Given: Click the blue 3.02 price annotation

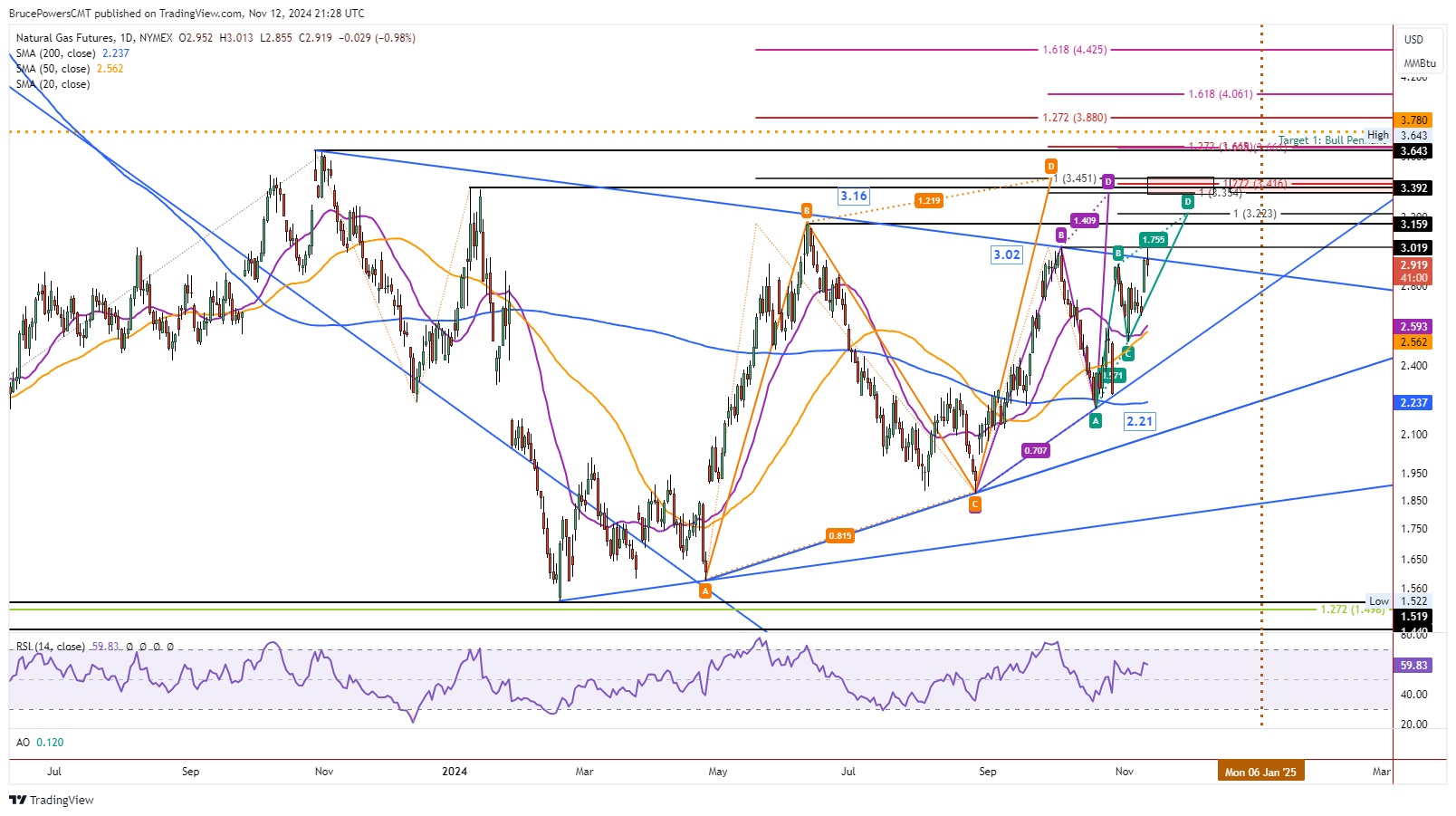Looking at the screenshot, I should [1007, 254].
